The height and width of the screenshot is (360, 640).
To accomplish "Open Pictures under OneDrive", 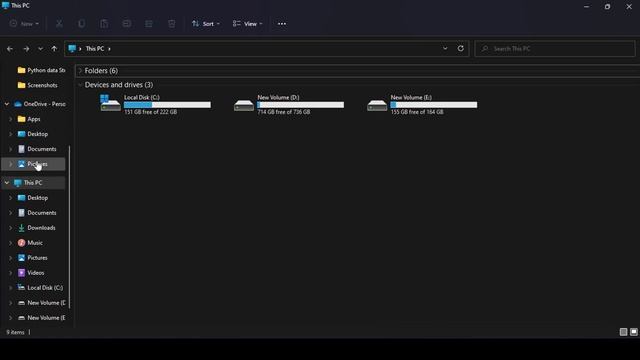I will (33, 164).
